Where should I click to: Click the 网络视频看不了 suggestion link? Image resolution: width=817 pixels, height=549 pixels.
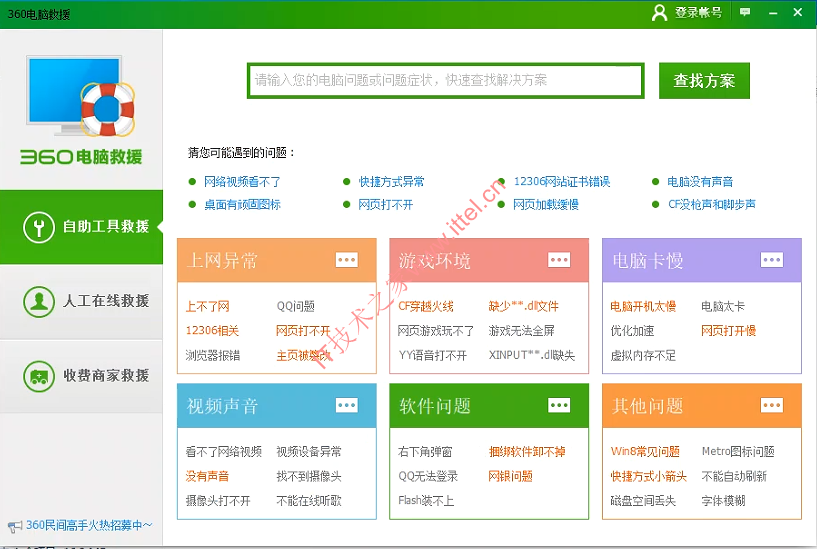[x=242, y=182]
